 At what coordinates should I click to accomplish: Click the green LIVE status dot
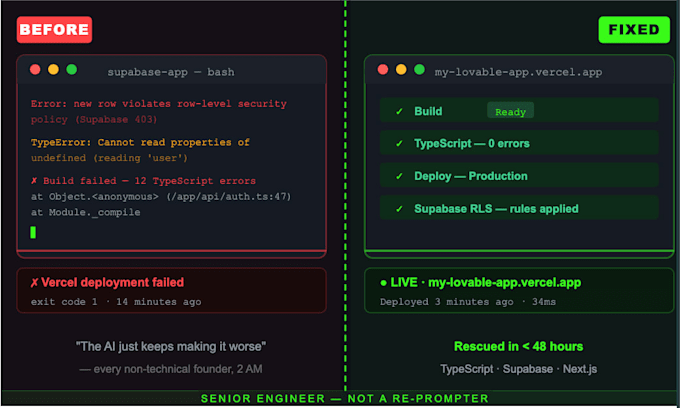tap(383, 283)
